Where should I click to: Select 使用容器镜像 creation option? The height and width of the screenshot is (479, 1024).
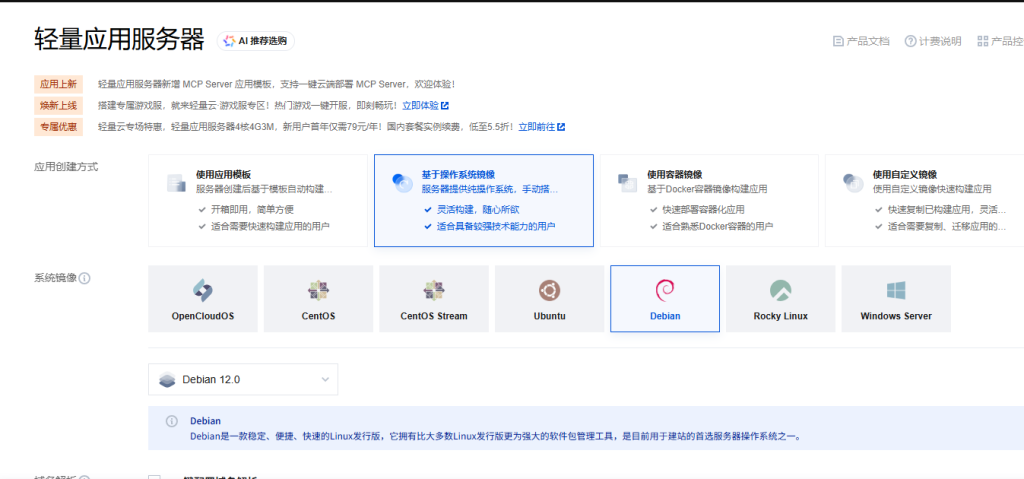tap(708, 200)
